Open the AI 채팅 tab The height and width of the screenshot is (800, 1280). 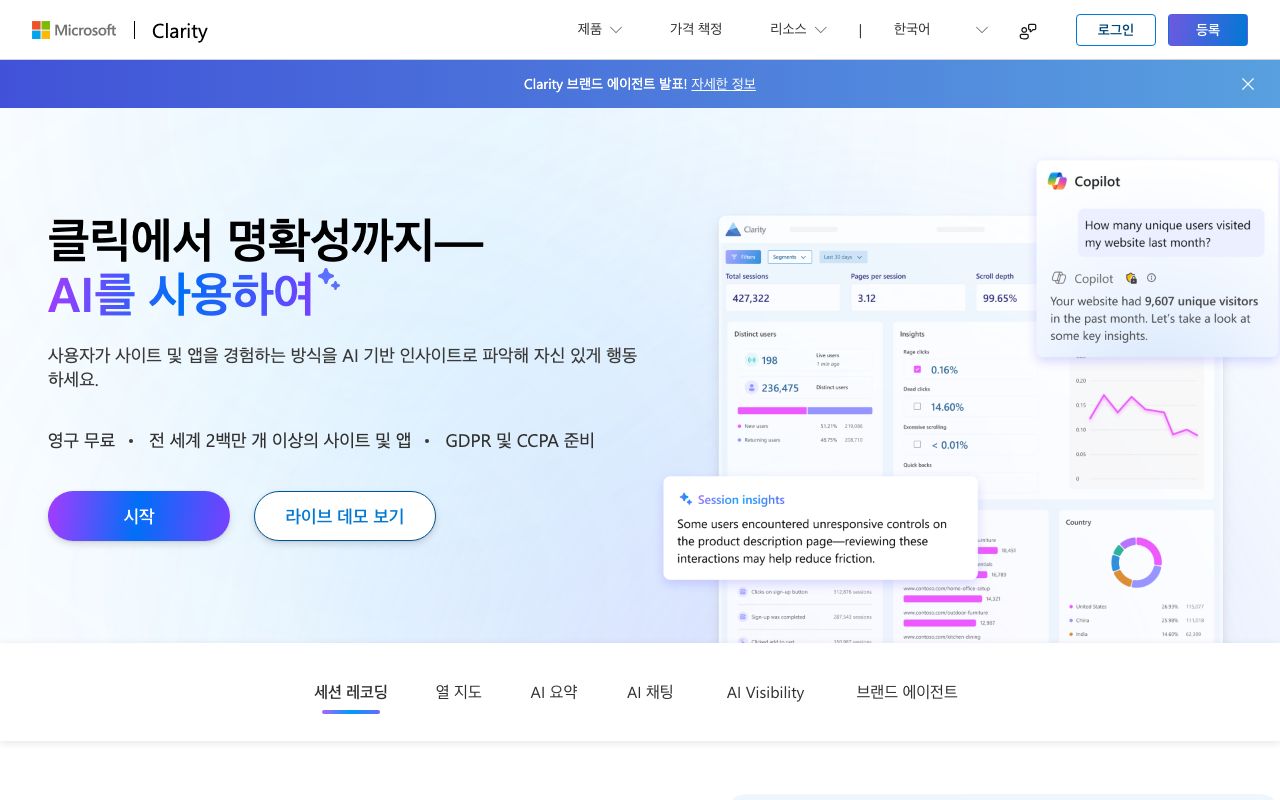coord(651,692)
